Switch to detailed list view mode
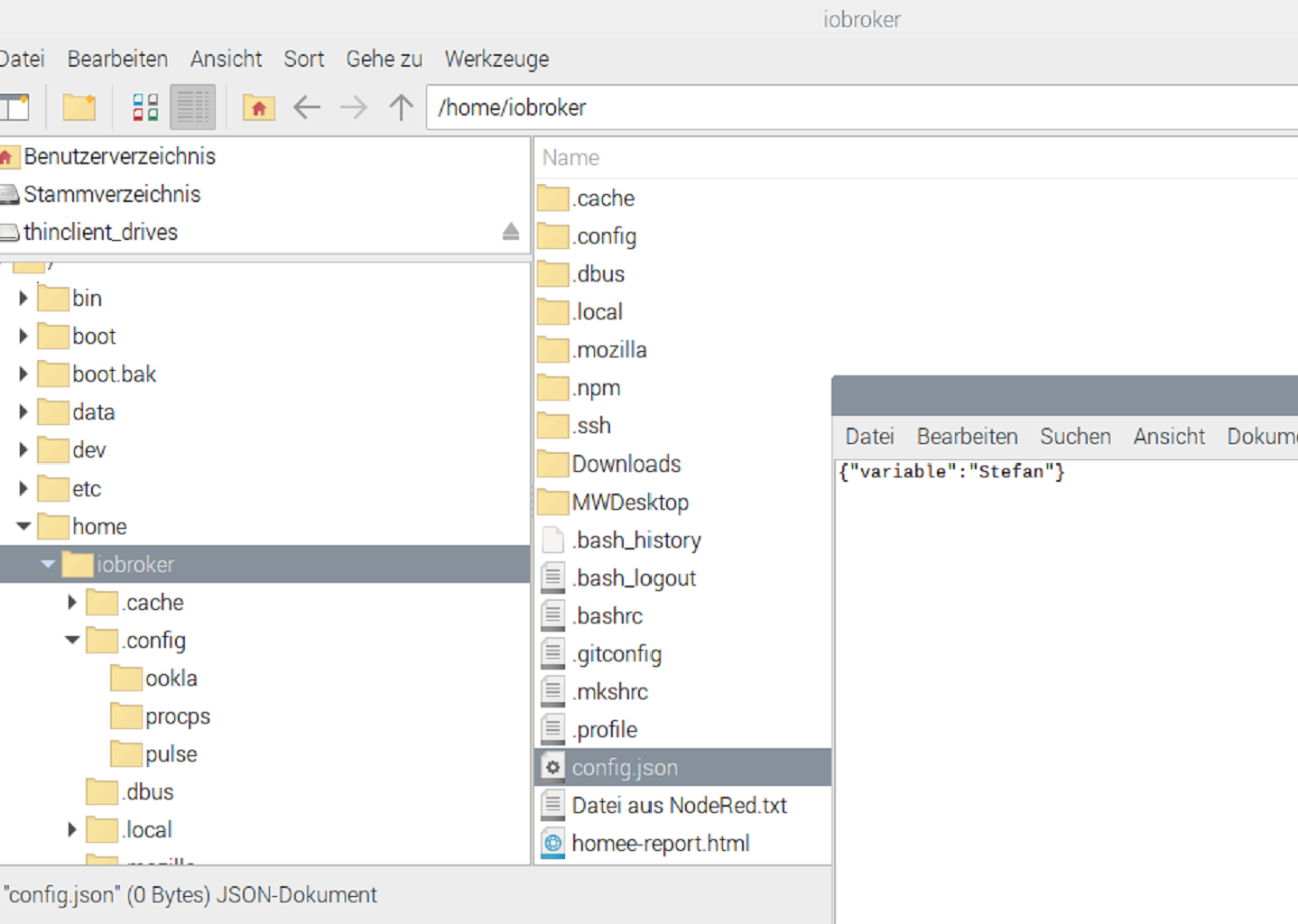The height and width of the screenshot is (924, 1298). 192,107
